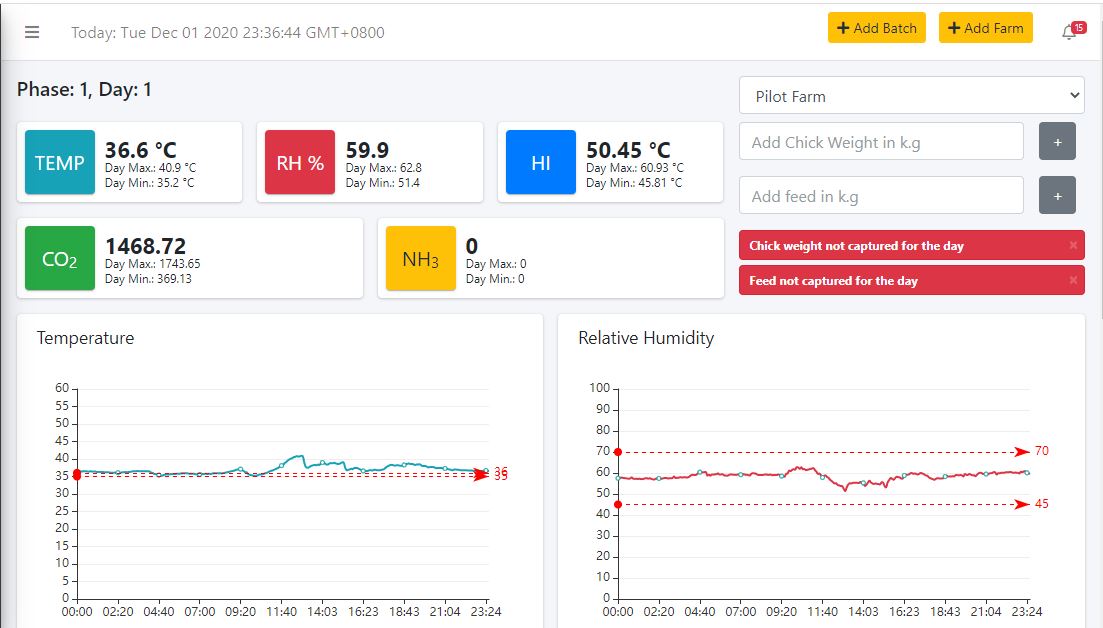Expand the Pilot Farm dropdown
The image size is (1103, 628).
911,96
